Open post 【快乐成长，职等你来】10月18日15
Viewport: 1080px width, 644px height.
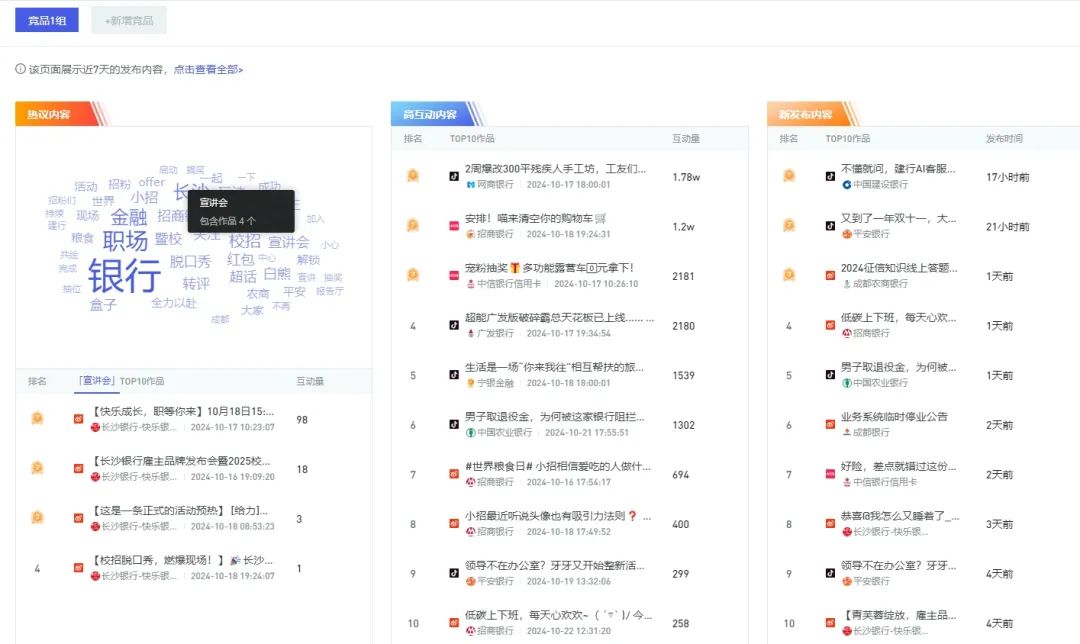click(x=183, y=411)
